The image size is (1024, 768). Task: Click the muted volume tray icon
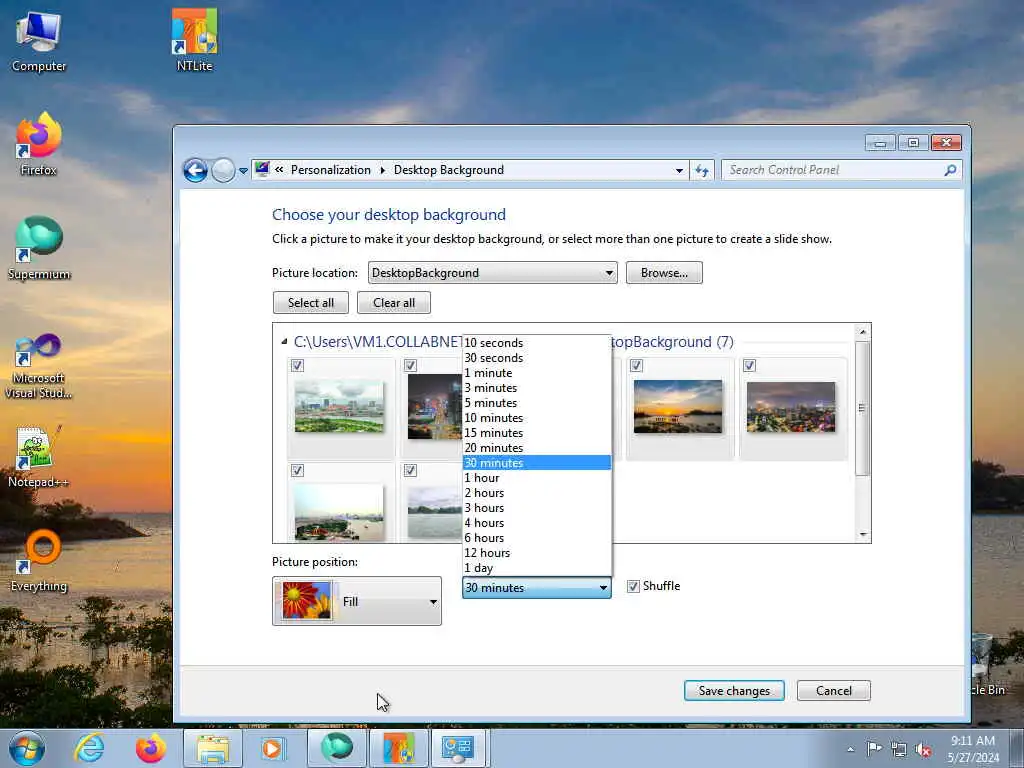point(923,749)
